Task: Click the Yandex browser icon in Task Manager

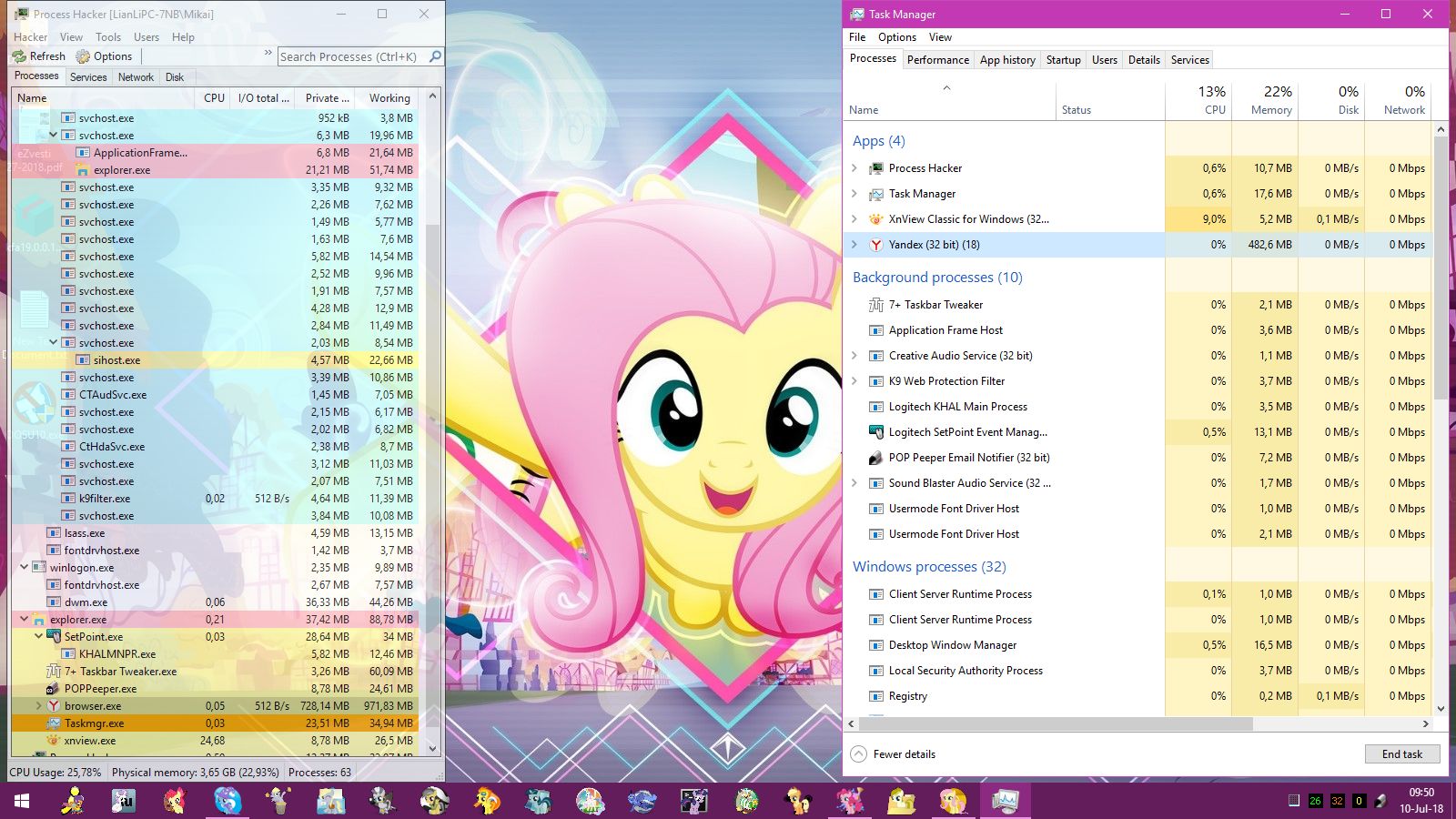Action: (875, 245)
